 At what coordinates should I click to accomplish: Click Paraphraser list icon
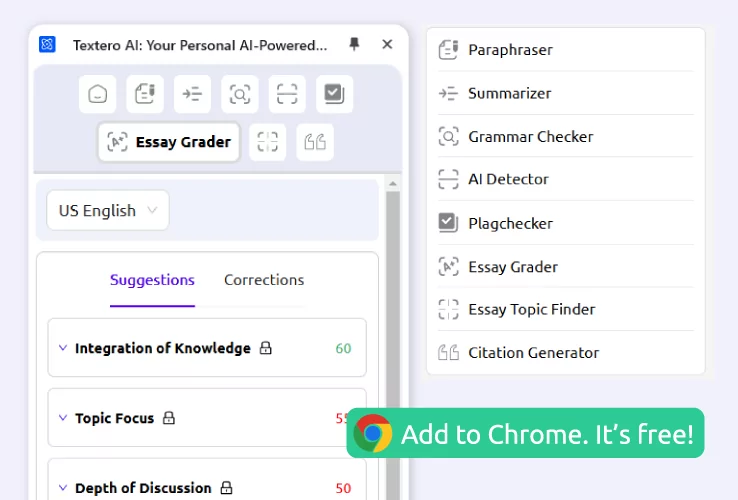point(448,50)
